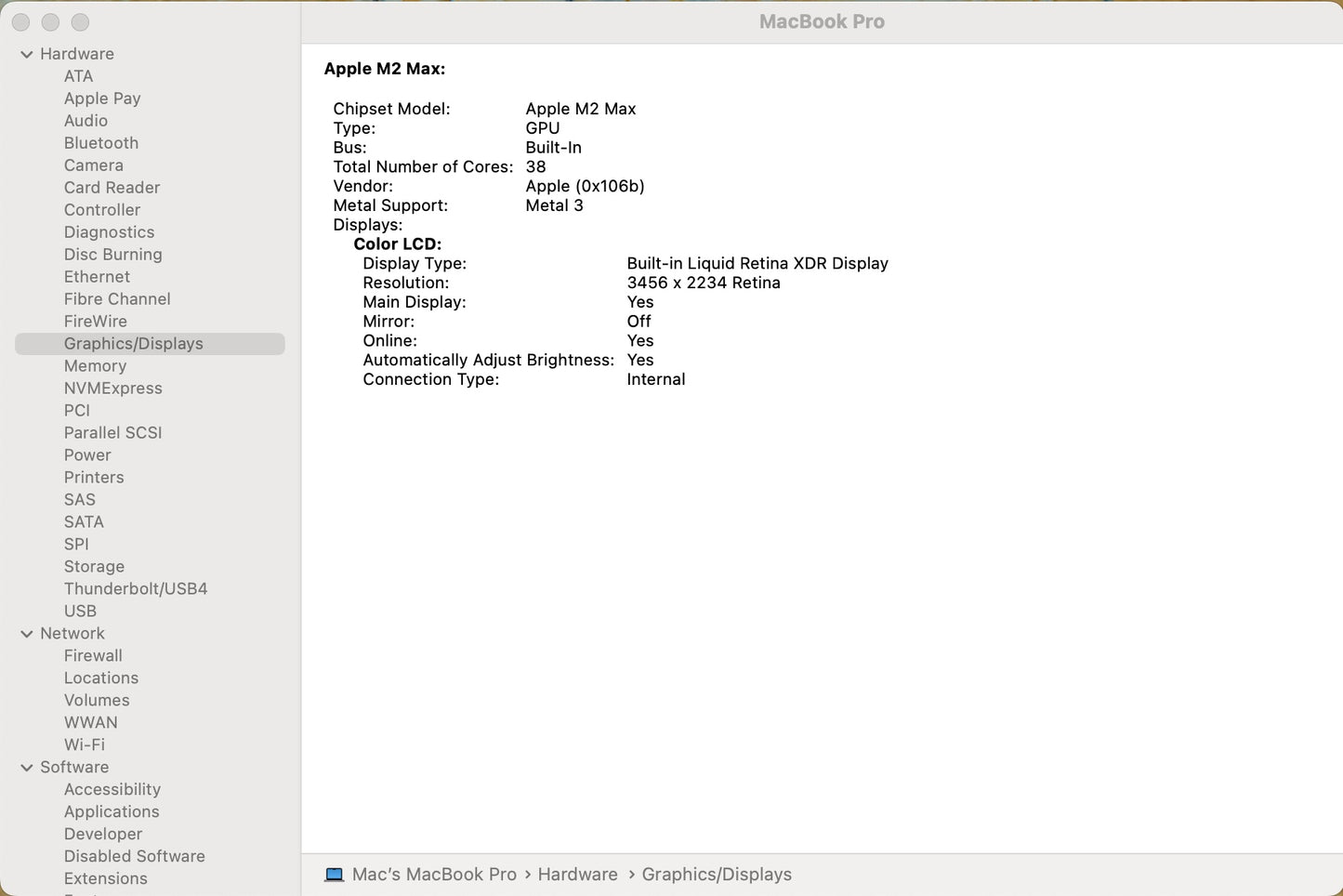Screen dimensions: 1343x896
Task: Select Wi-Fi under Network
Action: [84, 745]
